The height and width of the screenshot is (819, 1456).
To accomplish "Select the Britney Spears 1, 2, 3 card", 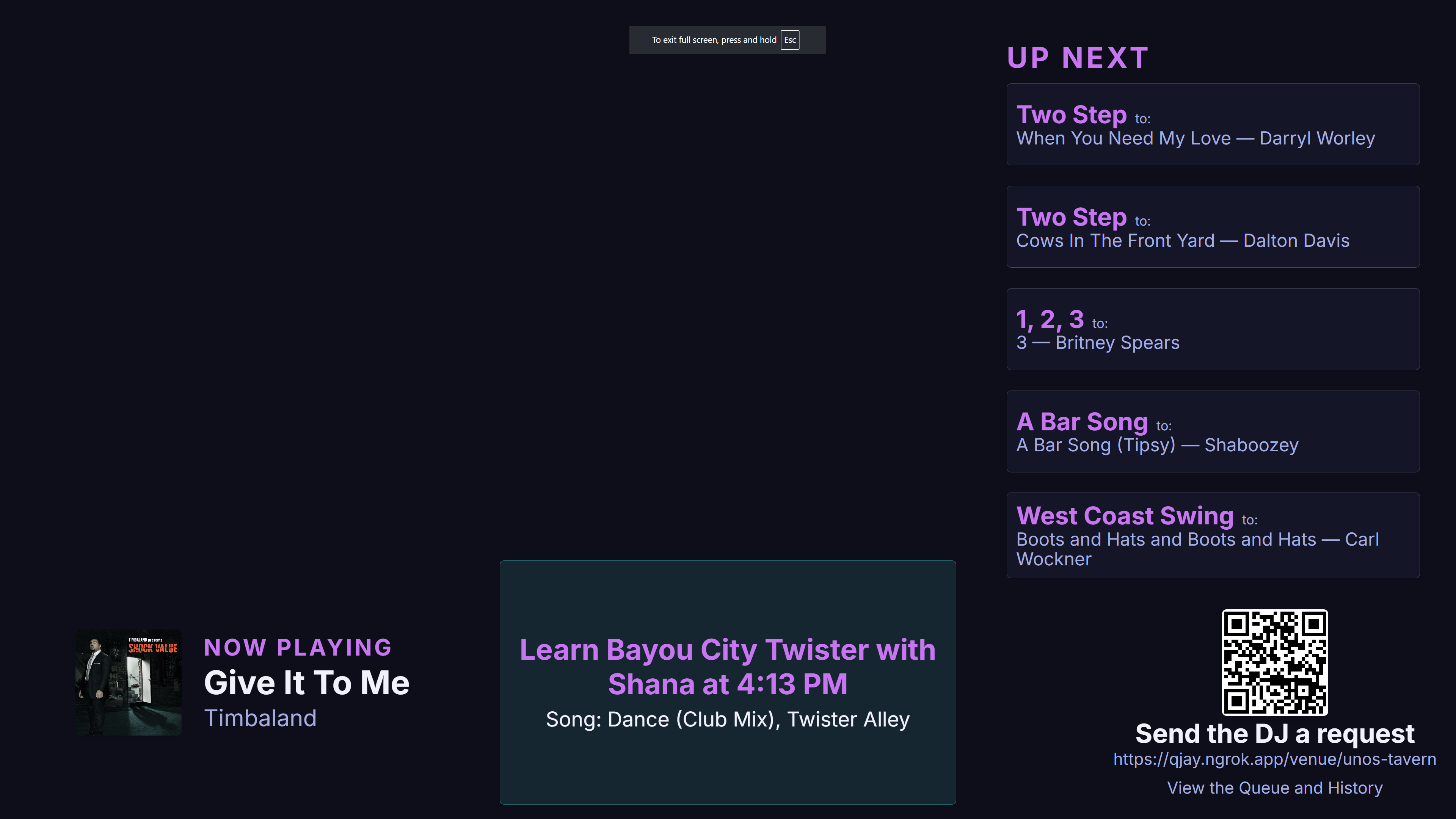I will click(x=1213, y=329).
